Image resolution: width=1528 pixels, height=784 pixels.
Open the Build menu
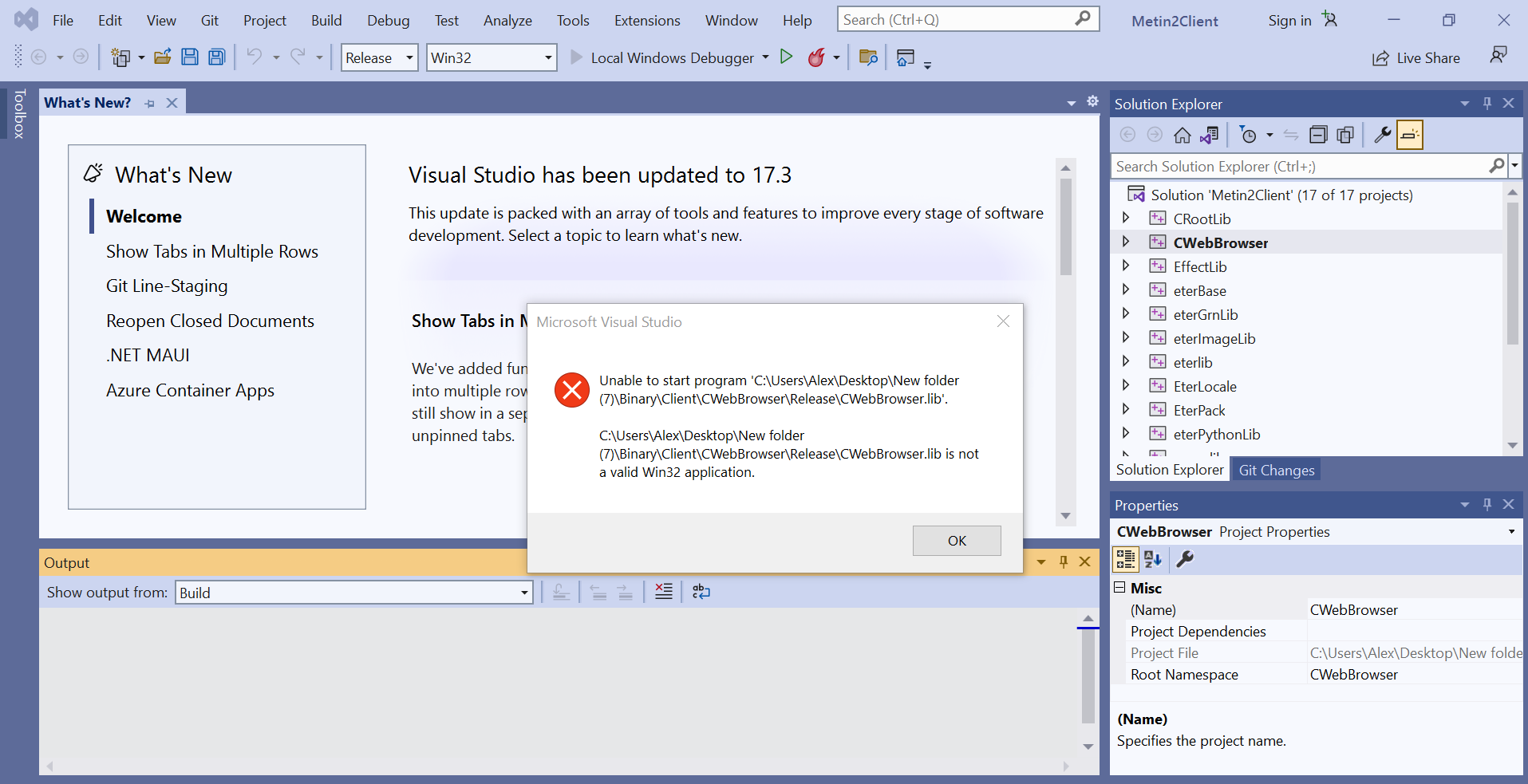tap(326, 21)
